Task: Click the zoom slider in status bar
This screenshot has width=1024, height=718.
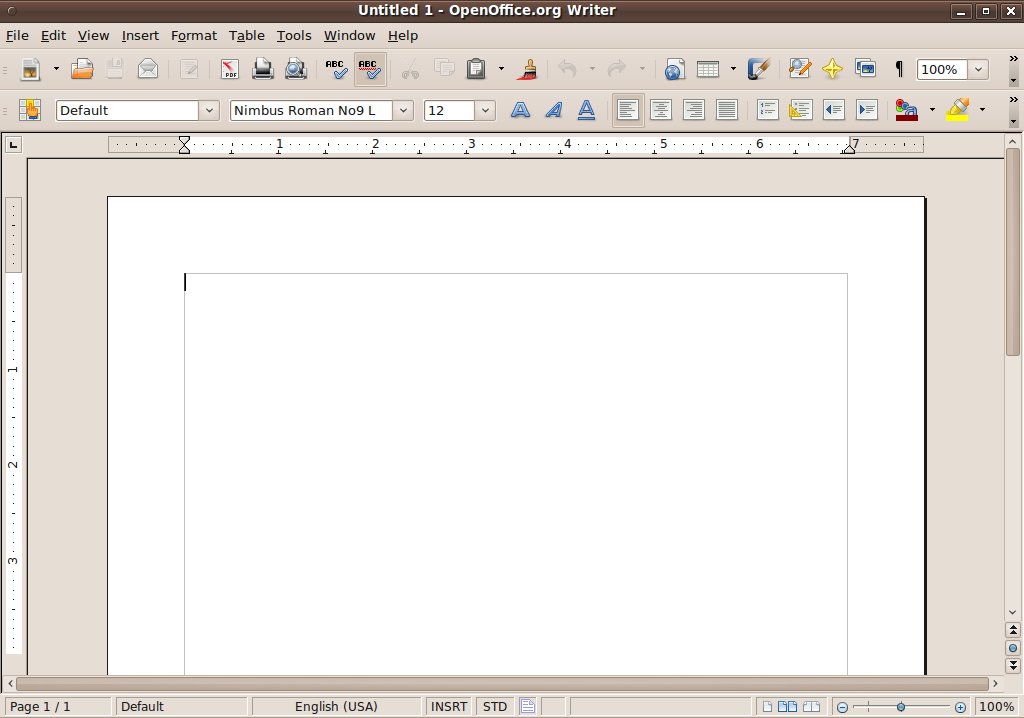Action: [901, 706]
